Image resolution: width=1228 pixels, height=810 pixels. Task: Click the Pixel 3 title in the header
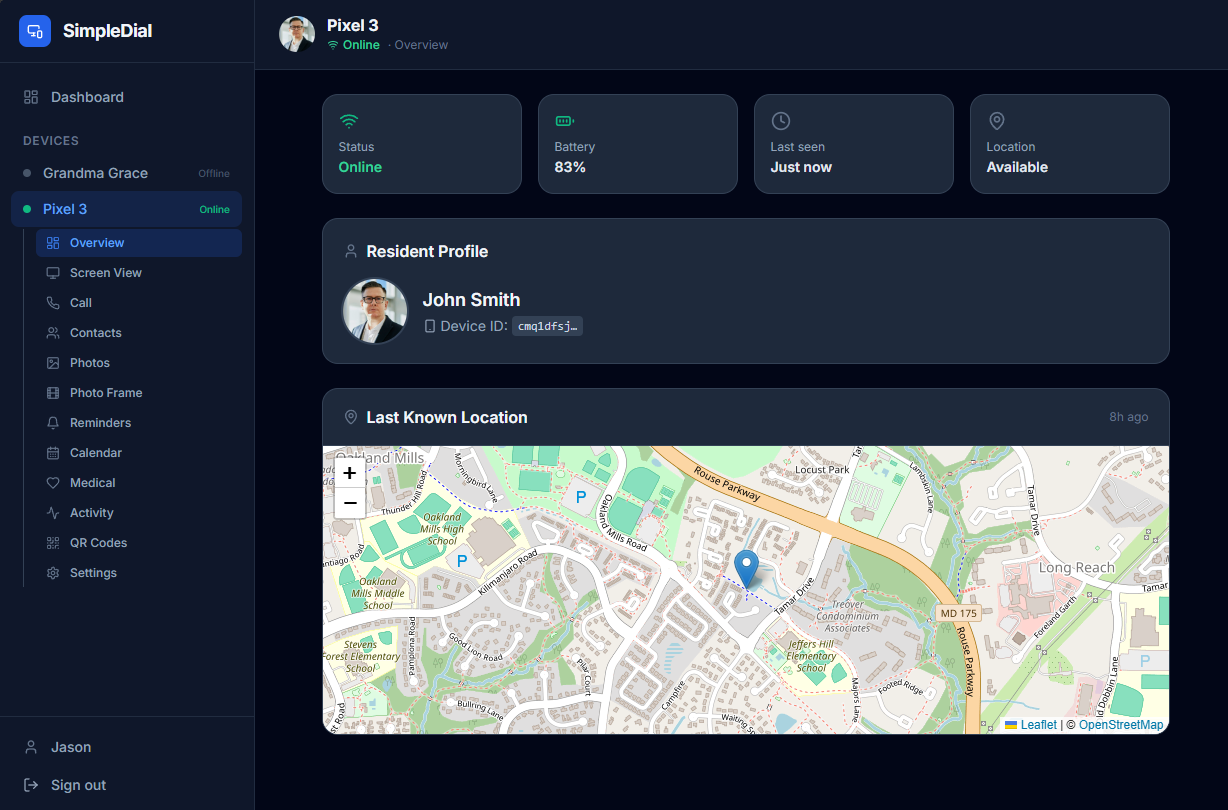(353, 26)
